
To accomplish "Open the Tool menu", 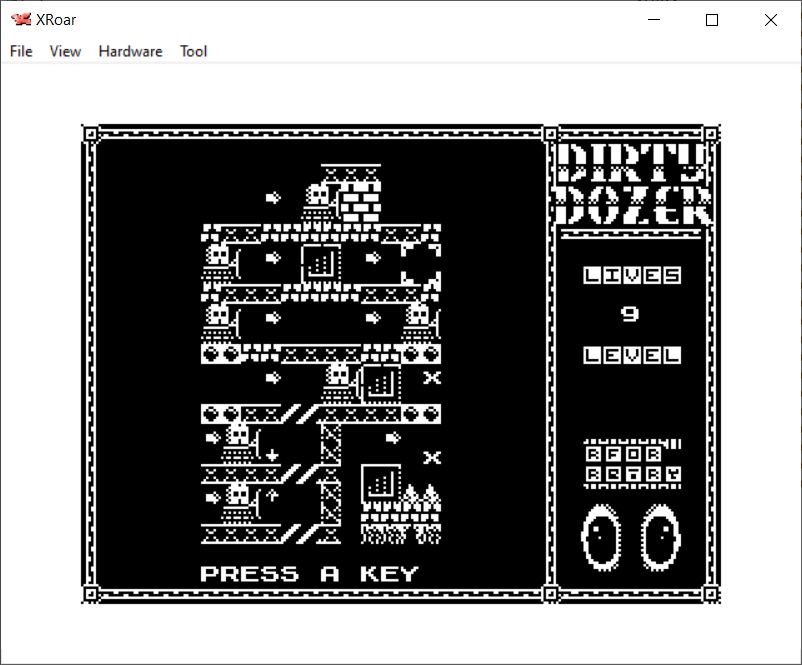I will [x=193, y=51].
